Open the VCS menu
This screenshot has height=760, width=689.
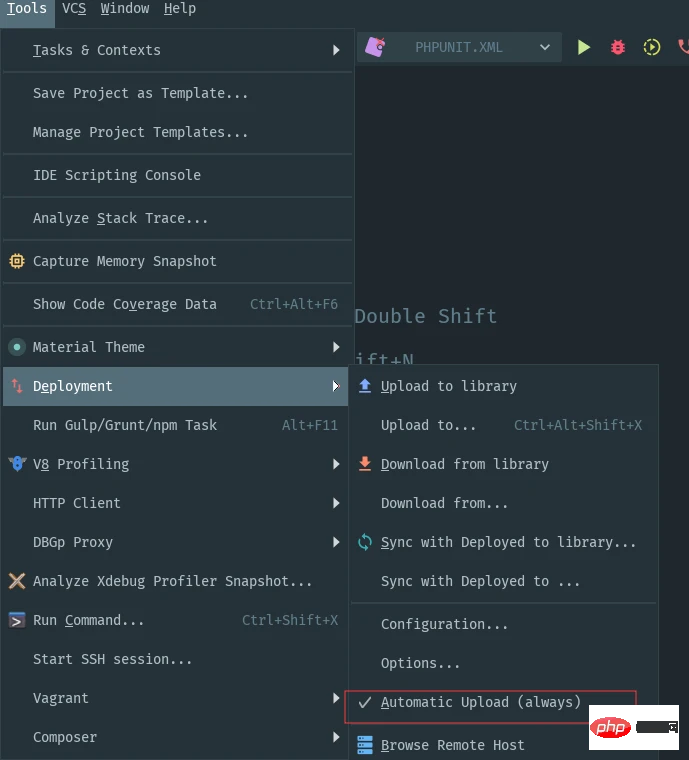pos(74,9)
